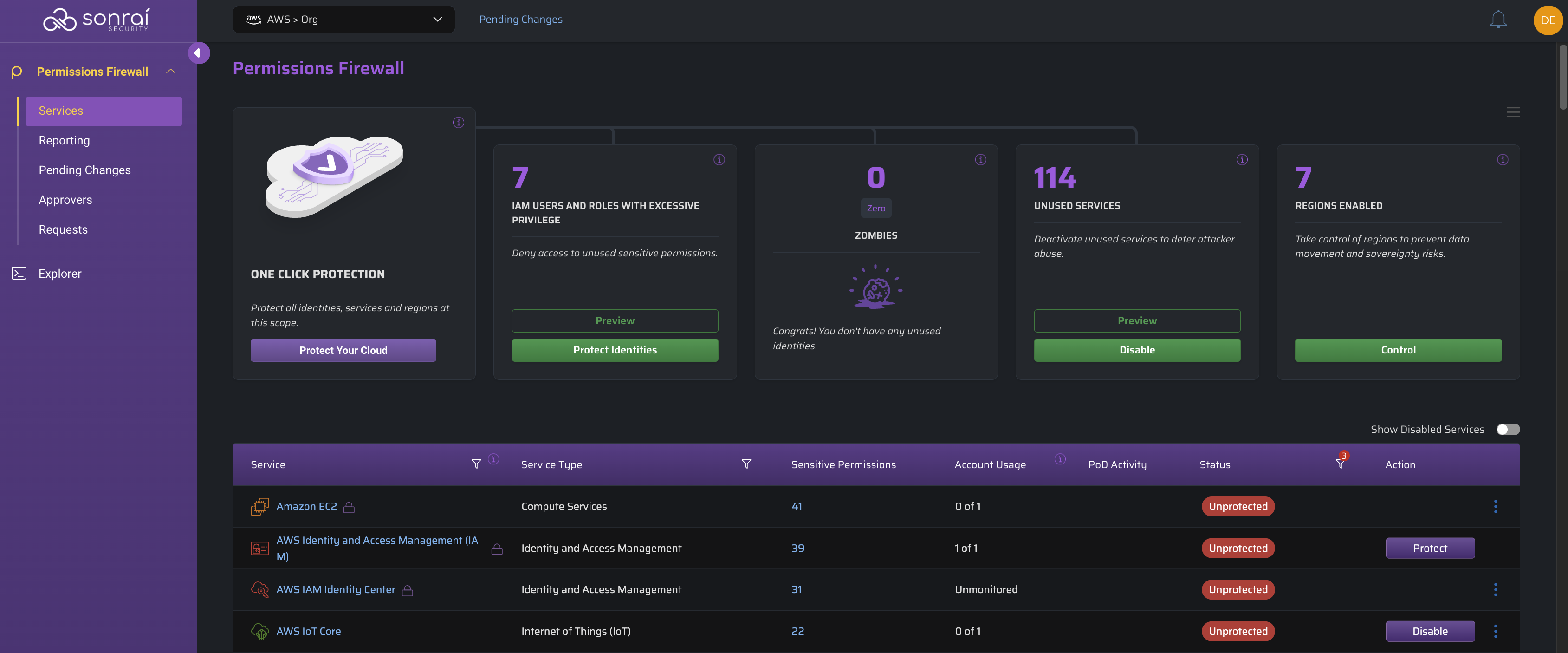Viewport: 1568px width, 653px height.
Task: Click the Sensitive Permissions column header
Action: (x=843, y=465)
